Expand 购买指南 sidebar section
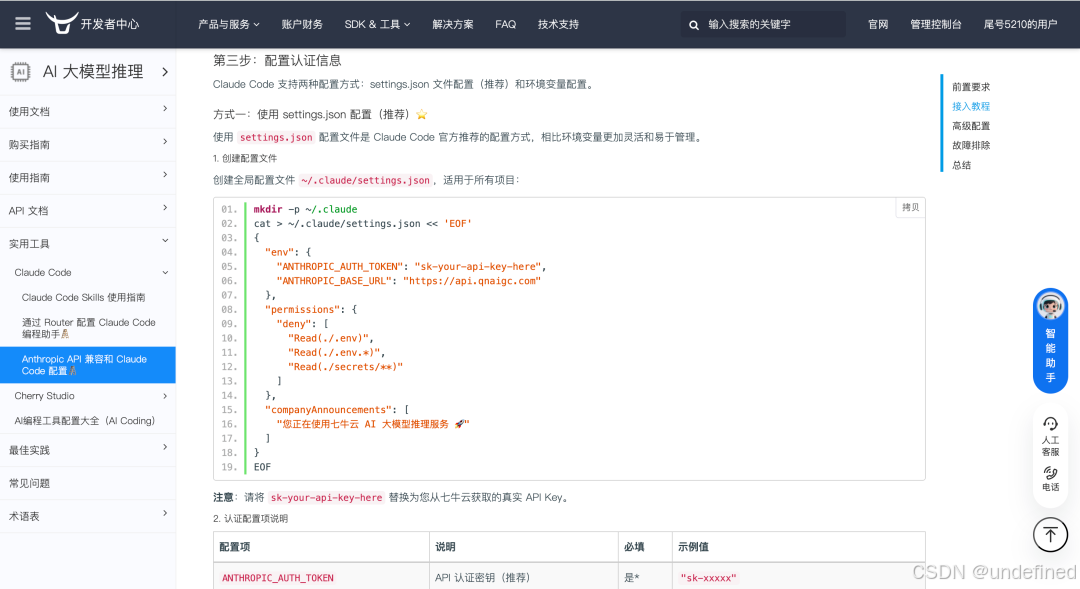The height and width of the screenshot is (589, 1080). (87, 145)
